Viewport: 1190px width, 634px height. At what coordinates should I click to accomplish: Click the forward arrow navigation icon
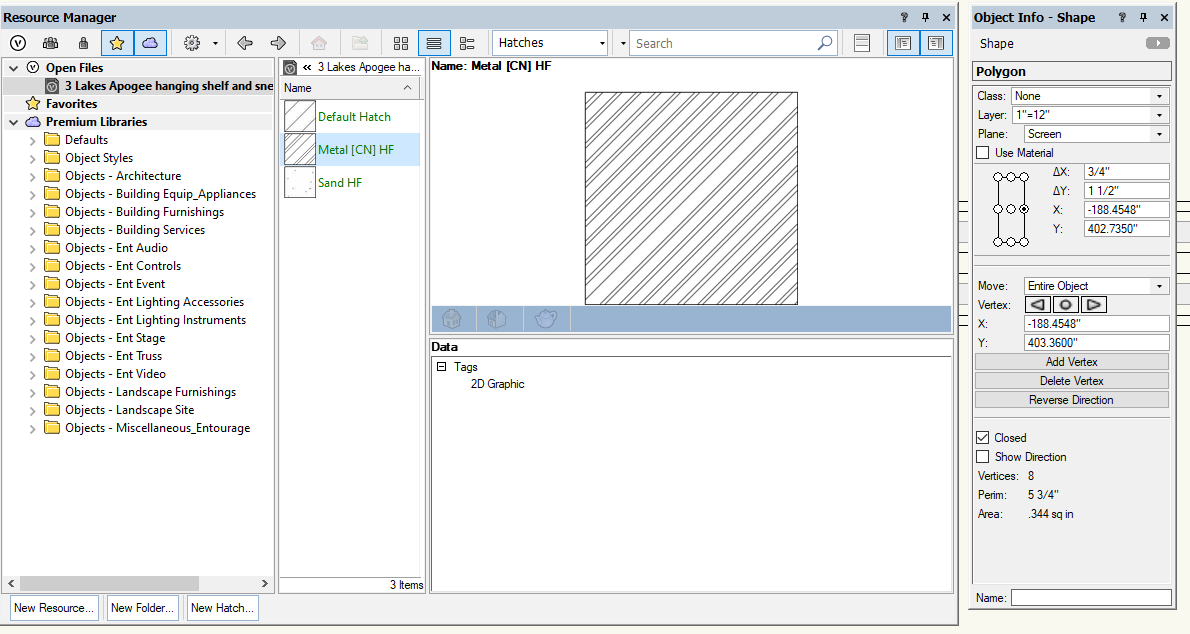278,43
